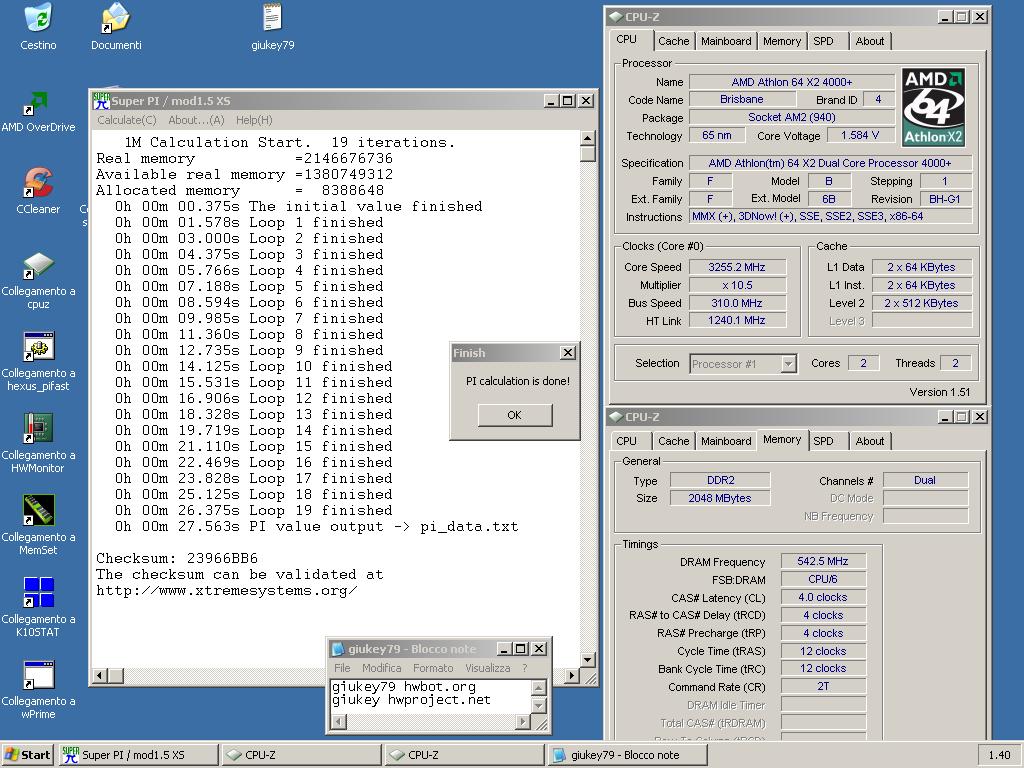The width and height of the screenshot is (1024, 768).
Task: Click the Code Name Brisbane field
Action: [742, 99]
